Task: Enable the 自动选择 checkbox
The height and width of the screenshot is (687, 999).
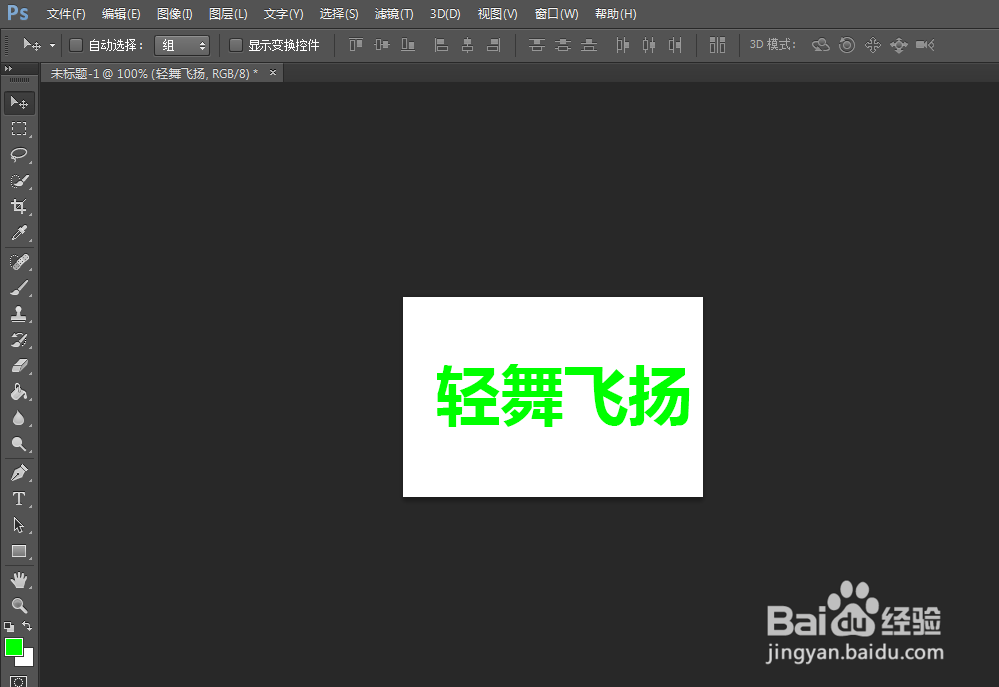Action: 76,45
